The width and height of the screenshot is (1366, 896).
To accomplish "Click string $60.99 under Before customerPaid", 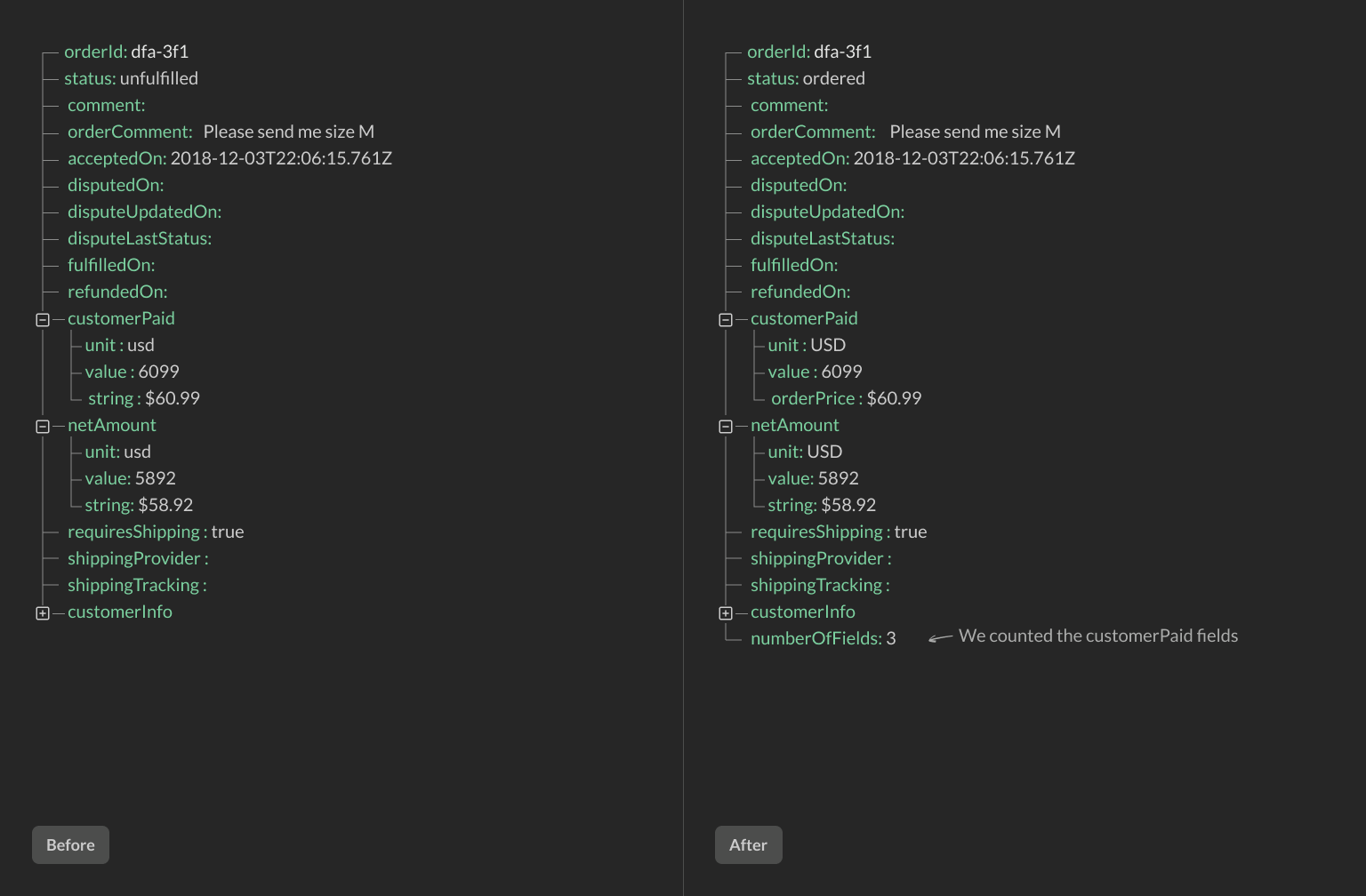I will pyautogui.click(x=143, y=398).
